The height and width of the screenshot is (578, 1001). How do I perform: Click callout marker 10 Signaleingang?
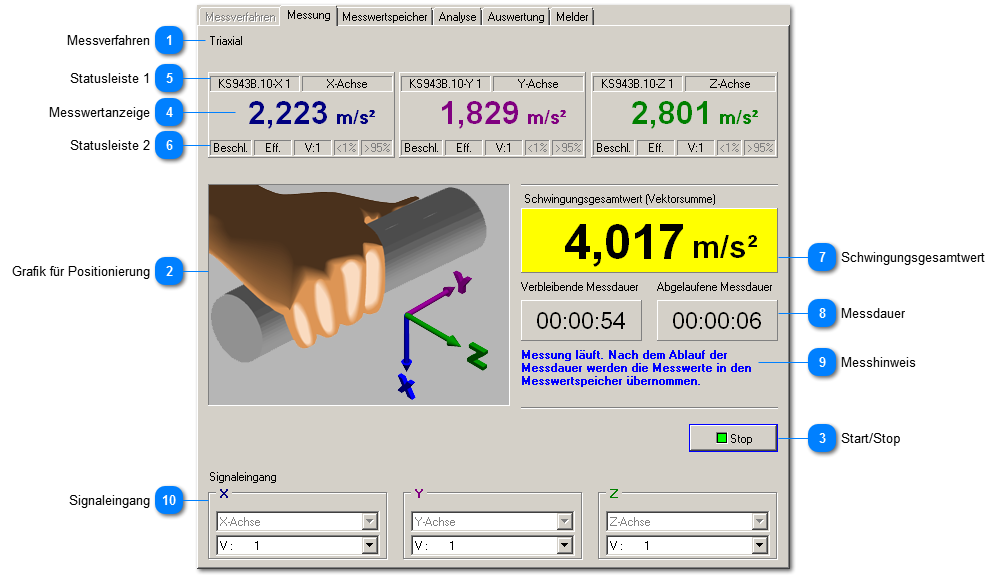coord(170,500)
